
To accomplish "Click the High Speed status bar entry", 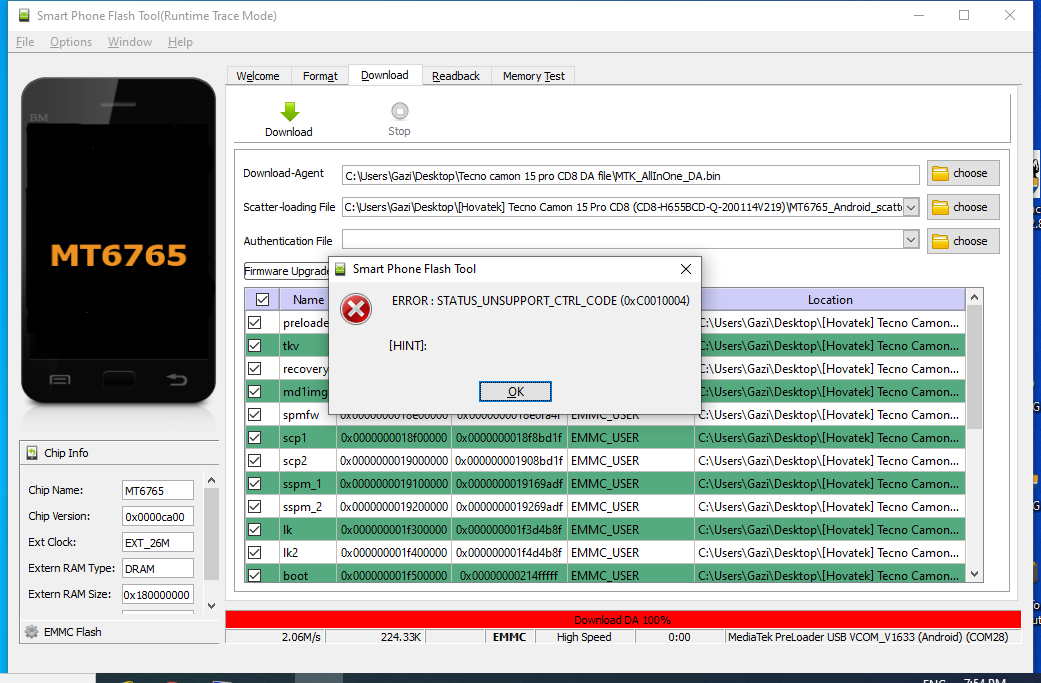I will (584, 637).
